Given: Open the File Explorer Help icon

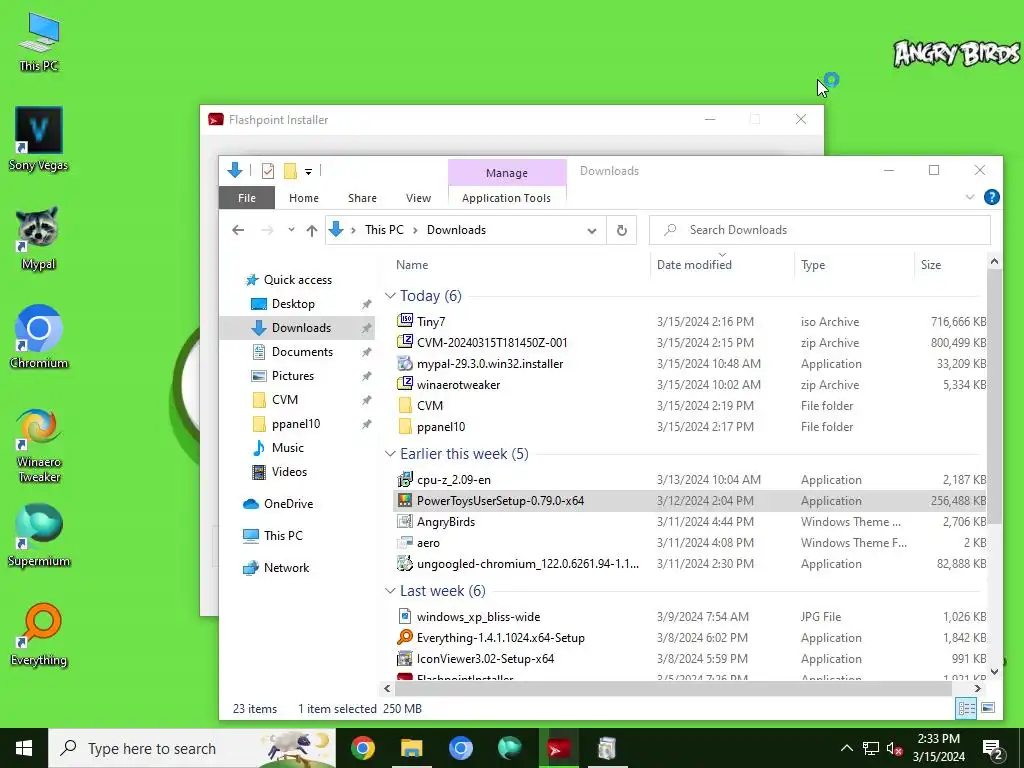Looking at the screenshot, I should click(991, 197).
